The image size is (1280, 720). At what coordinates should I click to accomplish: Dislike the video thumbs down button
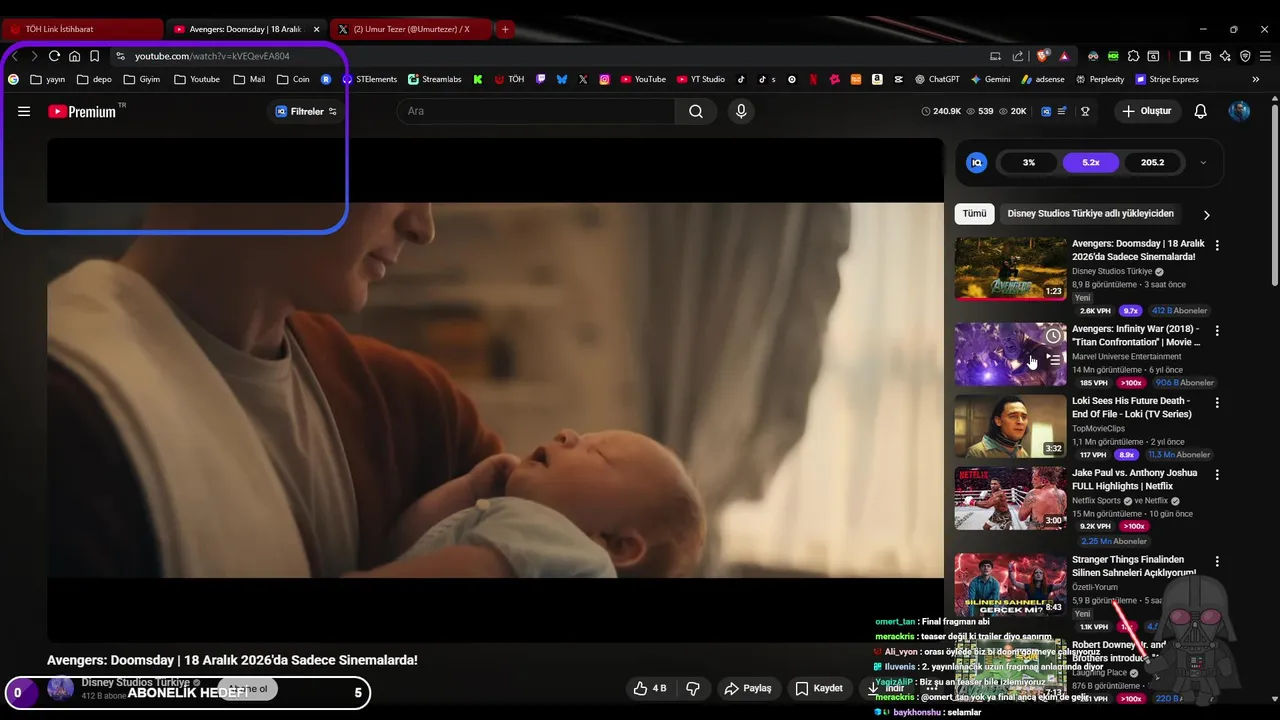(x=691, y=688)
